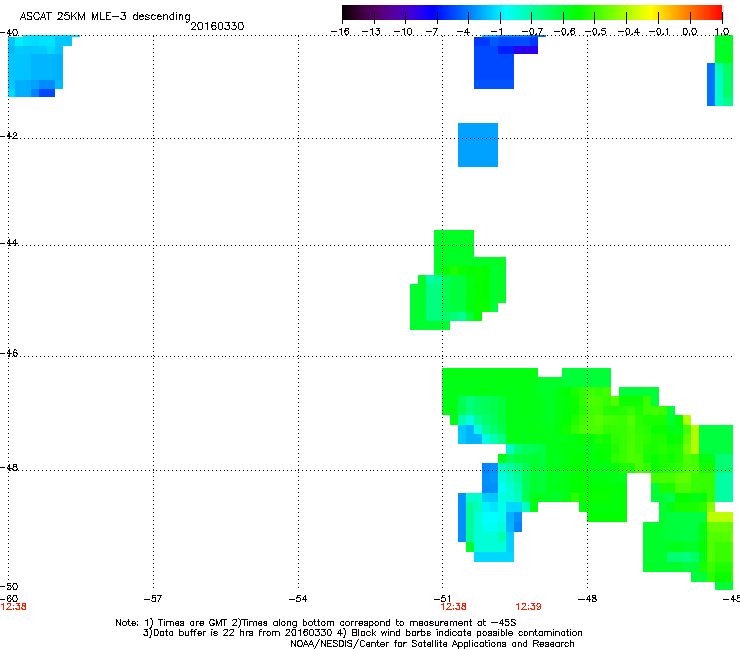Click the '-4' color scale label
The image size is (740, 650).
[463, 32]
